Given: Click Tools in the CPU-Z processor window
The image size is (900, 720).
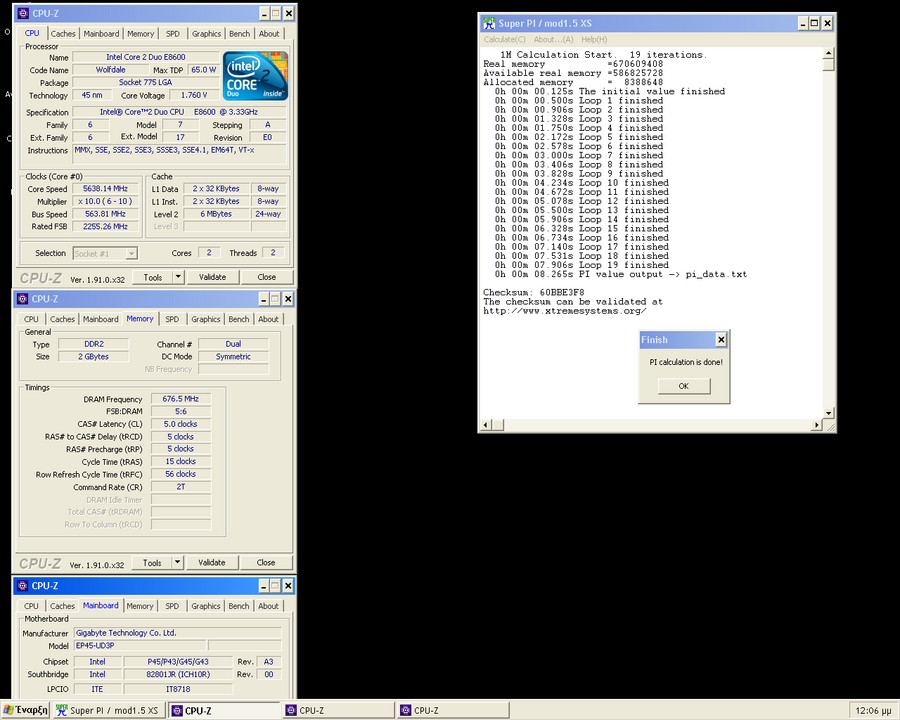Looking at the screenshot, I should coord(153,277).
